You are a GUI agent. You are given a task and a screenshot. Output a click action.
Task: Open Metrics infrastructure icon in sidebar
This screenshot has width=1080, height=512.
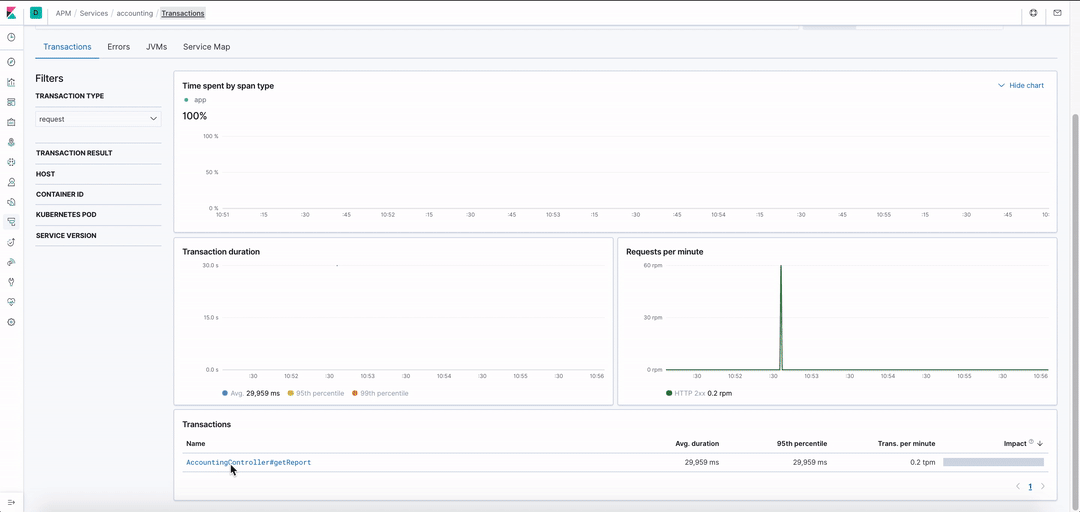pos(11,182)
